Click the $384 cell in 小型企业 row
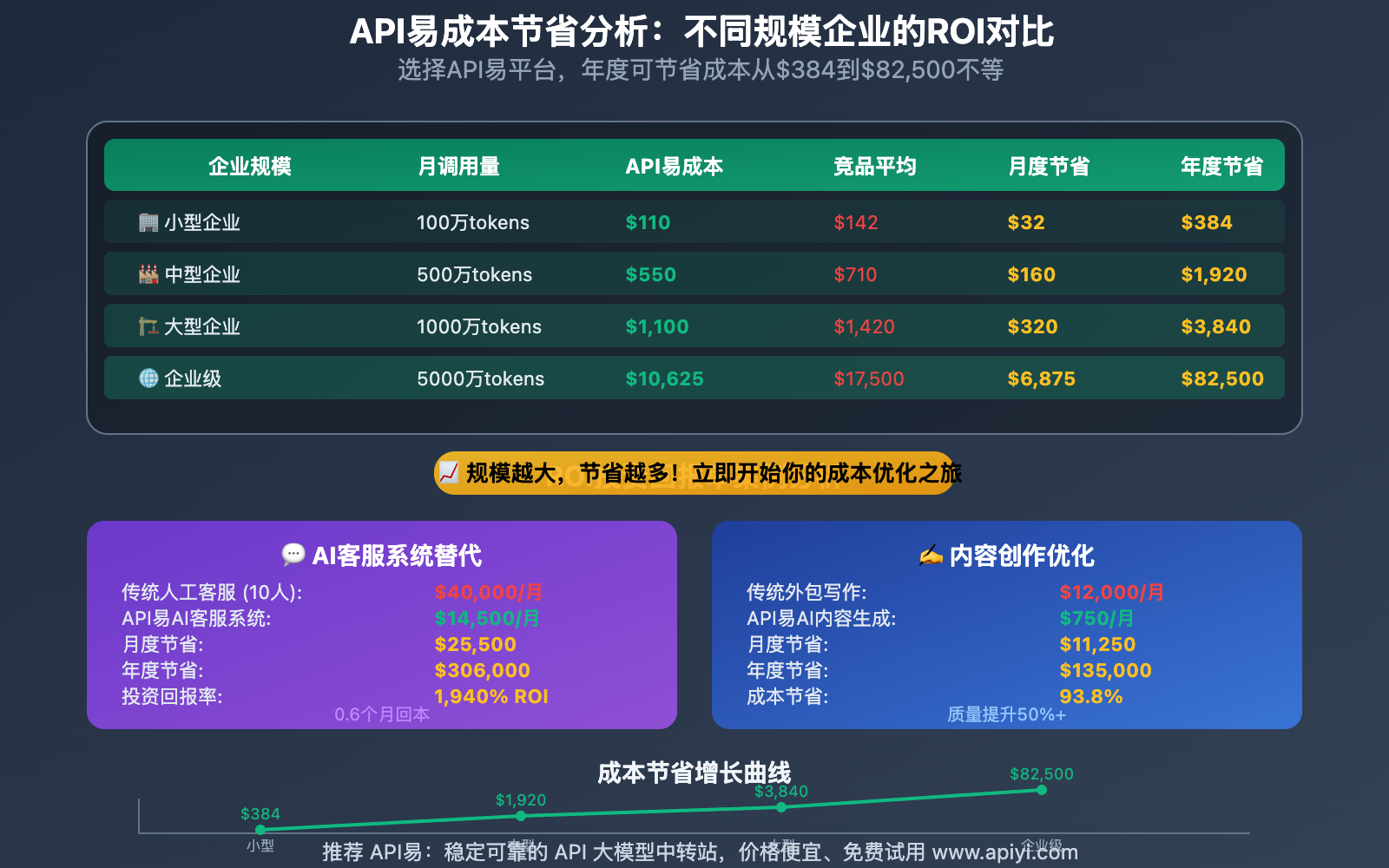The width and height of the screenshot is (1389, 868). click(x=1207, y=222)
